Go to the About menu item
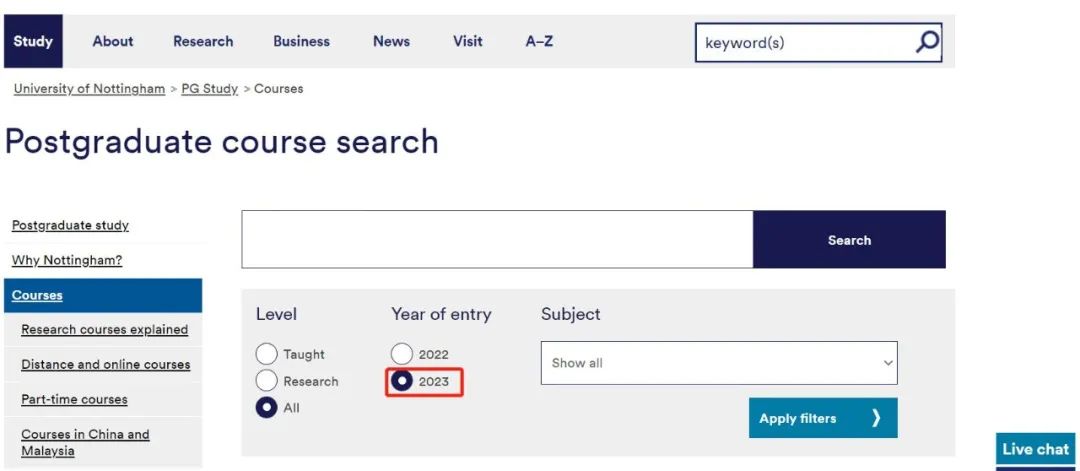The image size is (1080, 471). (x=113, y=41)
